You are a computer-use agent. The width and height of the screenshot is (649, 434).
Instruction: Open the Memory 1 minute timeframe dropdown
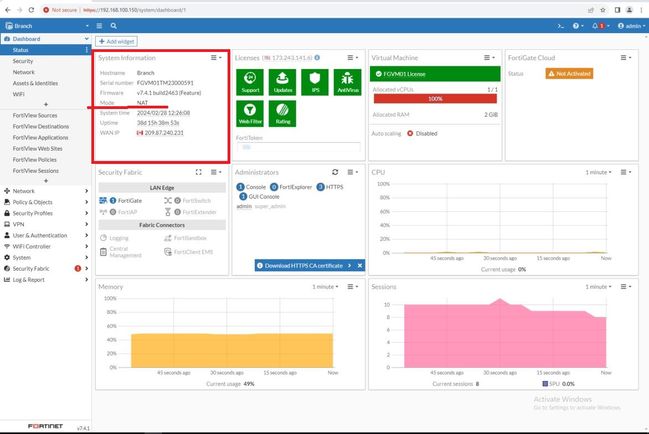[x=325, y=287]
